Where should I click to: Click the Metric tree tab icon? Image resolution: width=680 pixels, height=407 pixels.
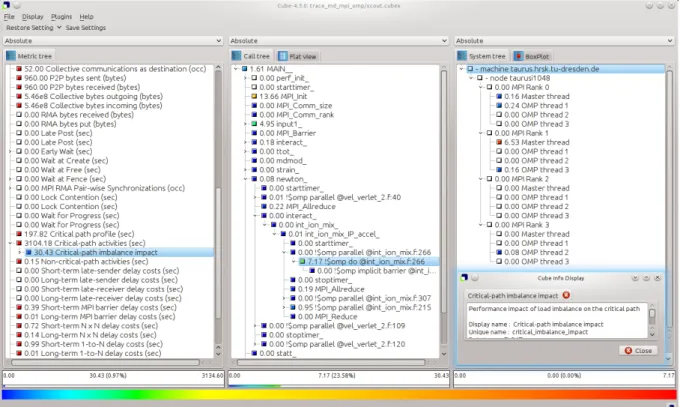point(10,56)
